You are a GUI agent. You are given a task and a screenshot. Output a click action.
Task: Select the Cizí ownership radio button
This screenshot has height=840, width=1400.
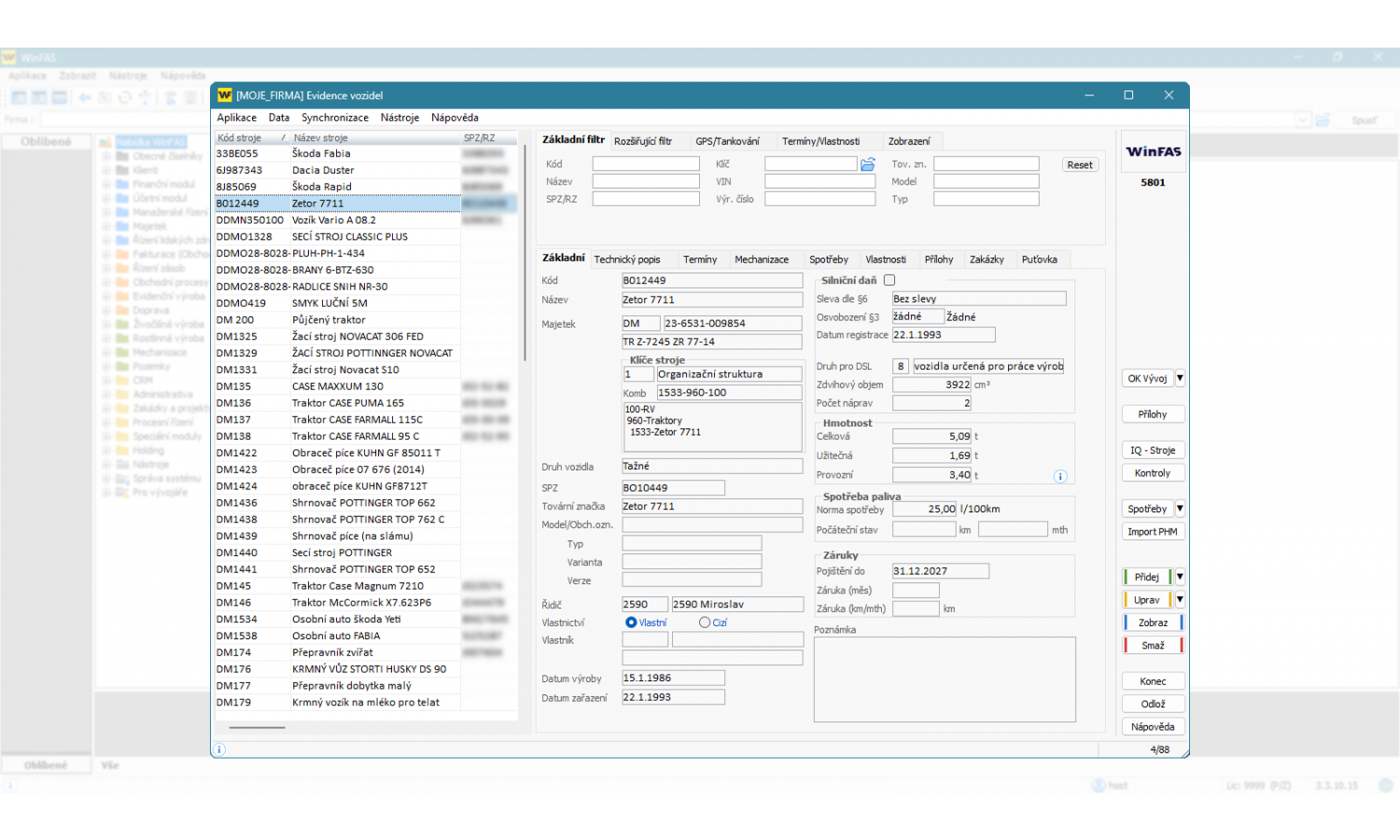pos(705,623)
